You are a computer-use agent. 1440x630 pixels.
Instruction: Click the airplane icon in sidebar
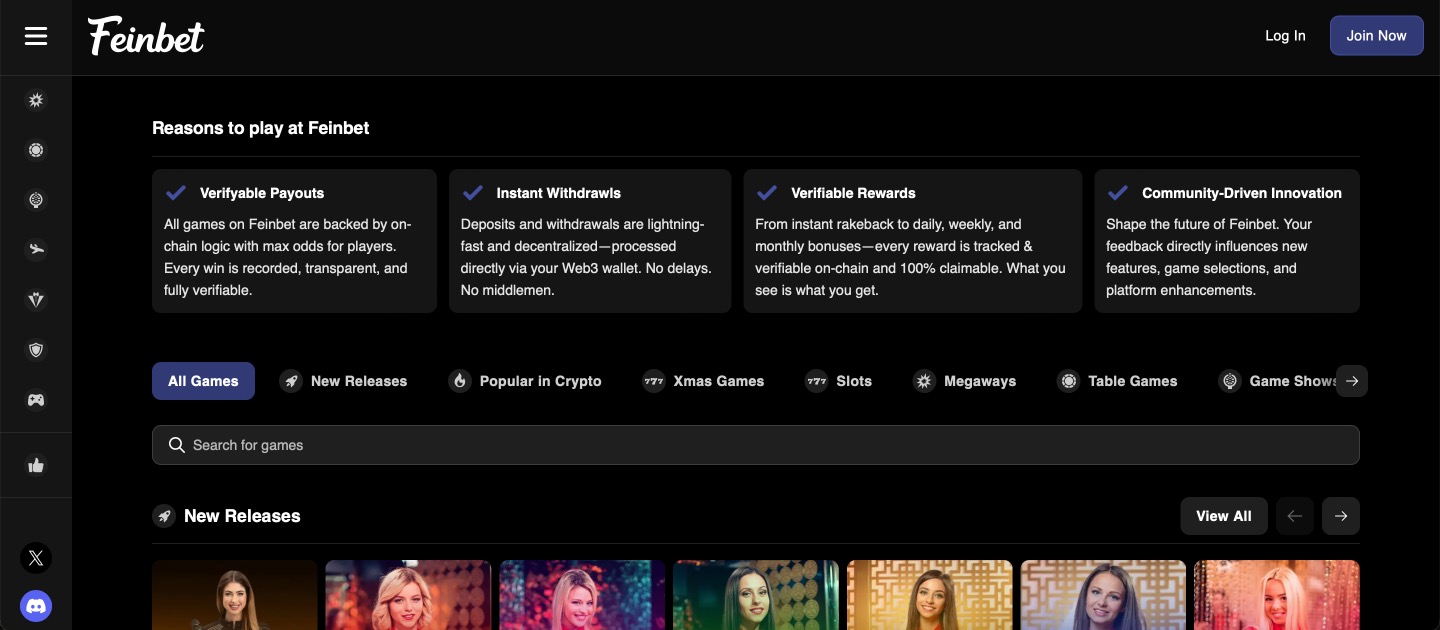[x=36, y=250]
